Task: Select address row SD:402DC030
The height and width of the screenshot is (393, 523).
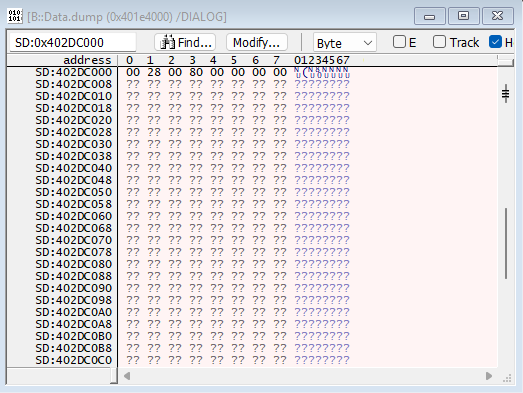Action: [74, 144]
